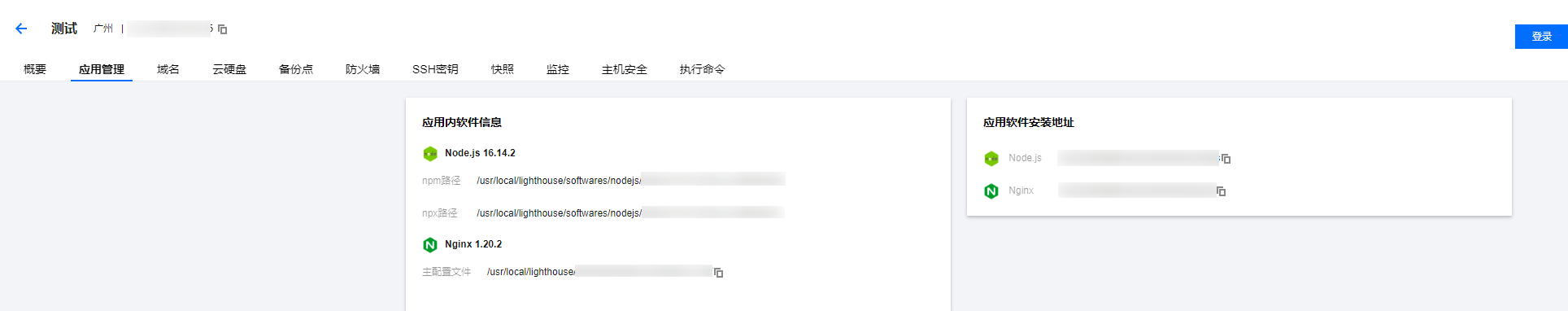1568x311 pixels.
Task: Click Nginx icon in install address panel
Action: (x=991, y=191)
